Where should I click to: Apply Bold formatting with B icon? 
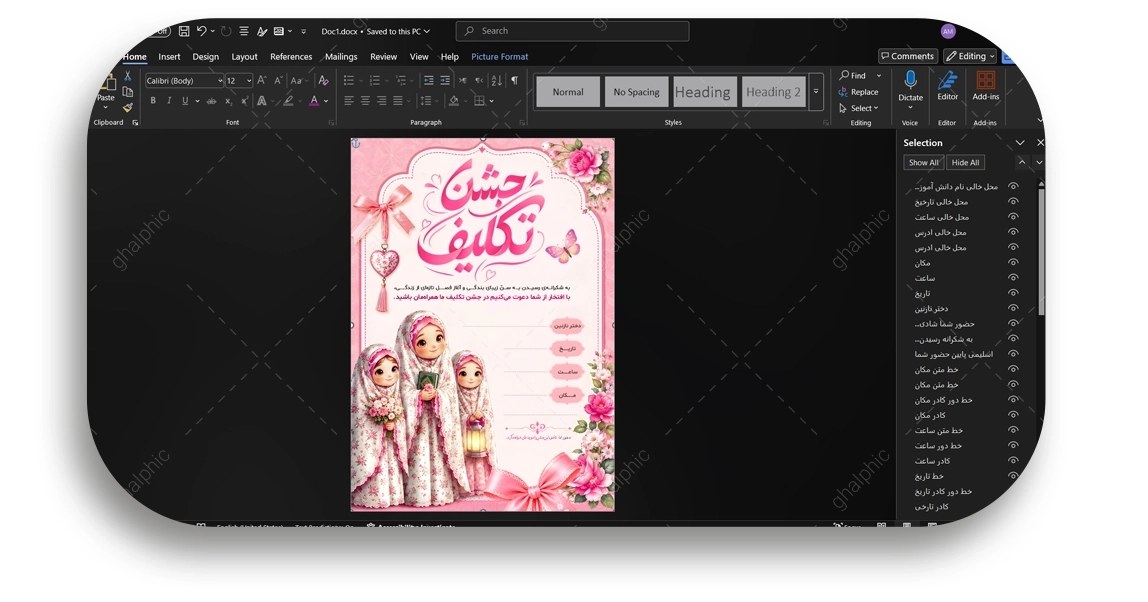click(x=153, y=101)
